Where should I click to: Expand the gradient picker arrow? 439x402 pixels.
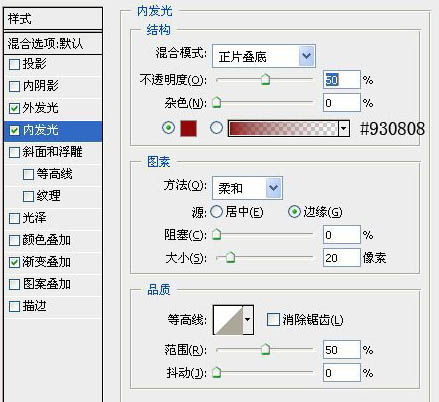pyautogui.click(x=344, y=128)
